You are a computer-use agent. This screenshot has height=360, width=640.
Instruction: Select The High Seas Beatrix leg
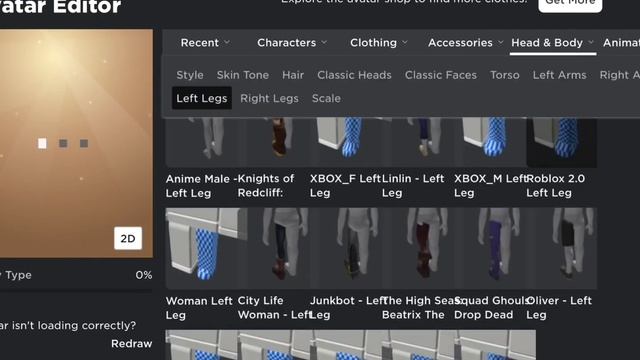[418, 249]
